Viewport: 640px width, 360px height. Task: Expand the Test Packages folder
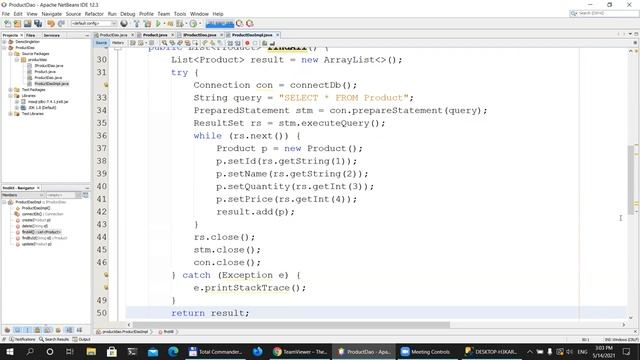point(11,90)
